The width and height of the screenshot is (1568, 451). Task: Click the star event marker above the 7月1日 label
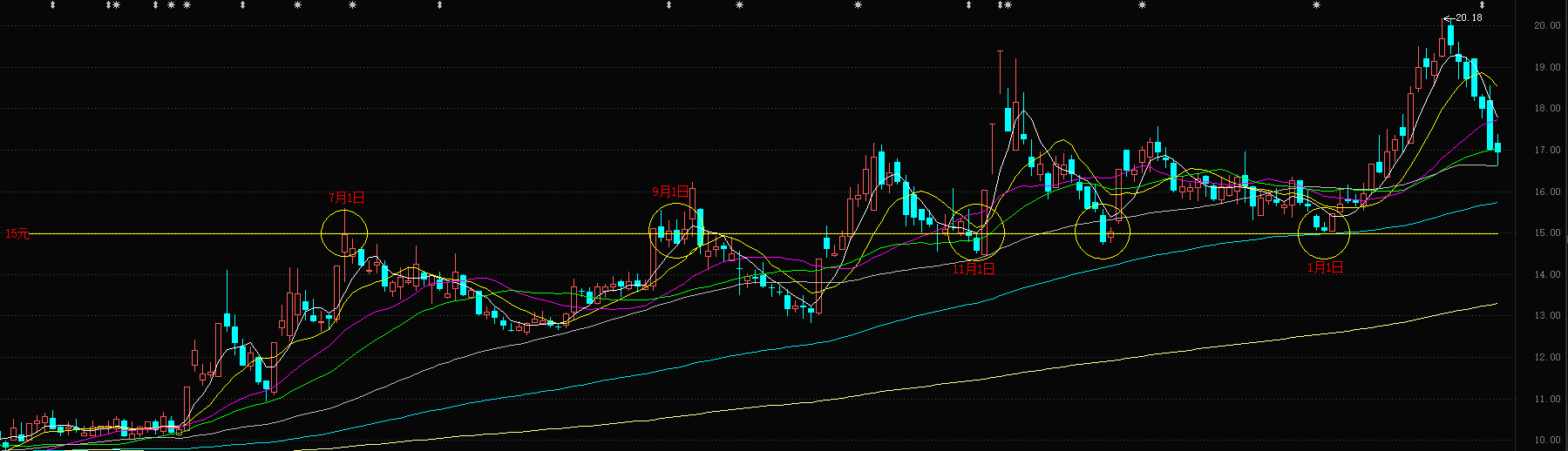click(352, 5)
